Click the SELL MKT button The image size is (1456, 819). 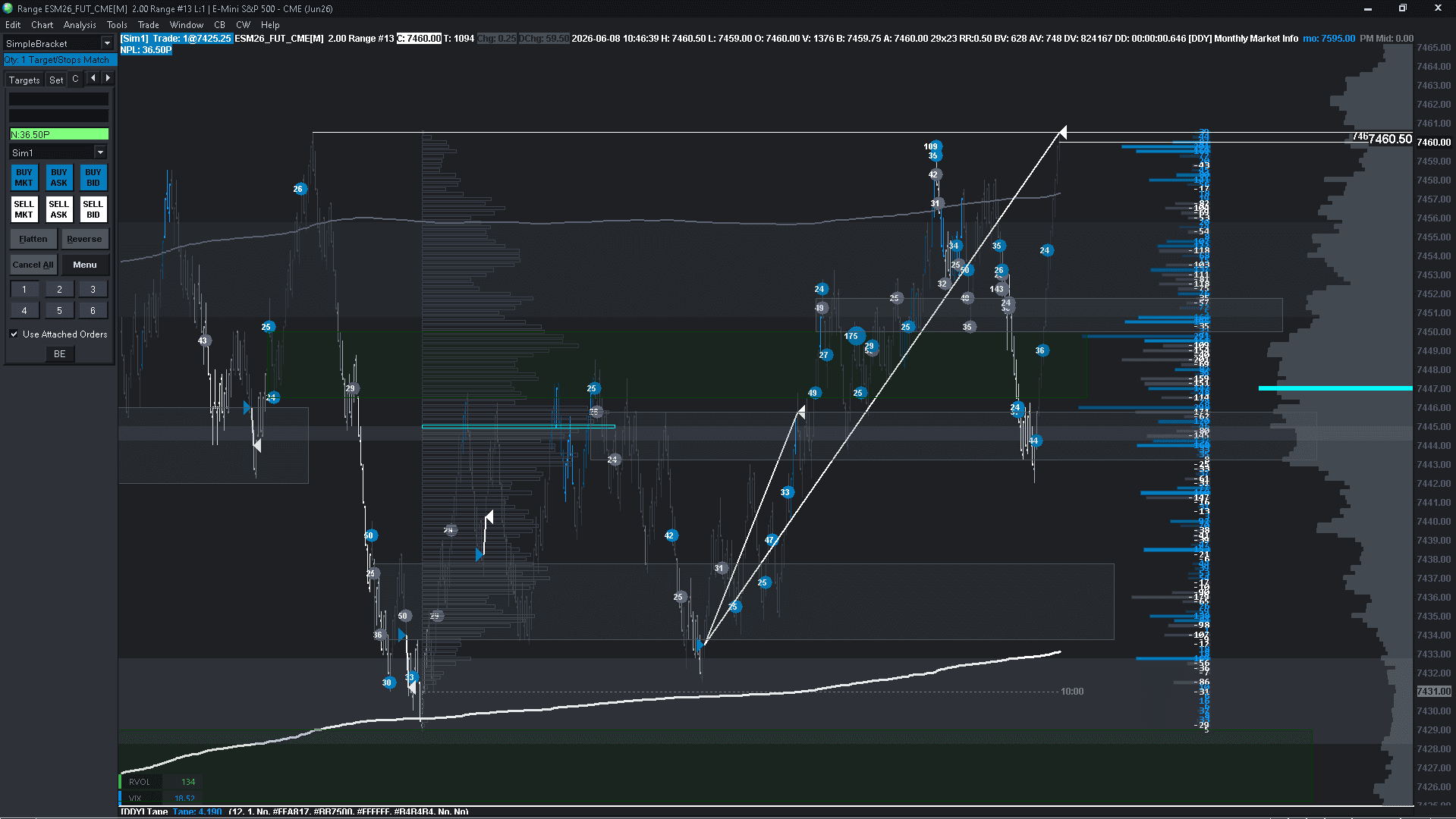pos(24,209)
